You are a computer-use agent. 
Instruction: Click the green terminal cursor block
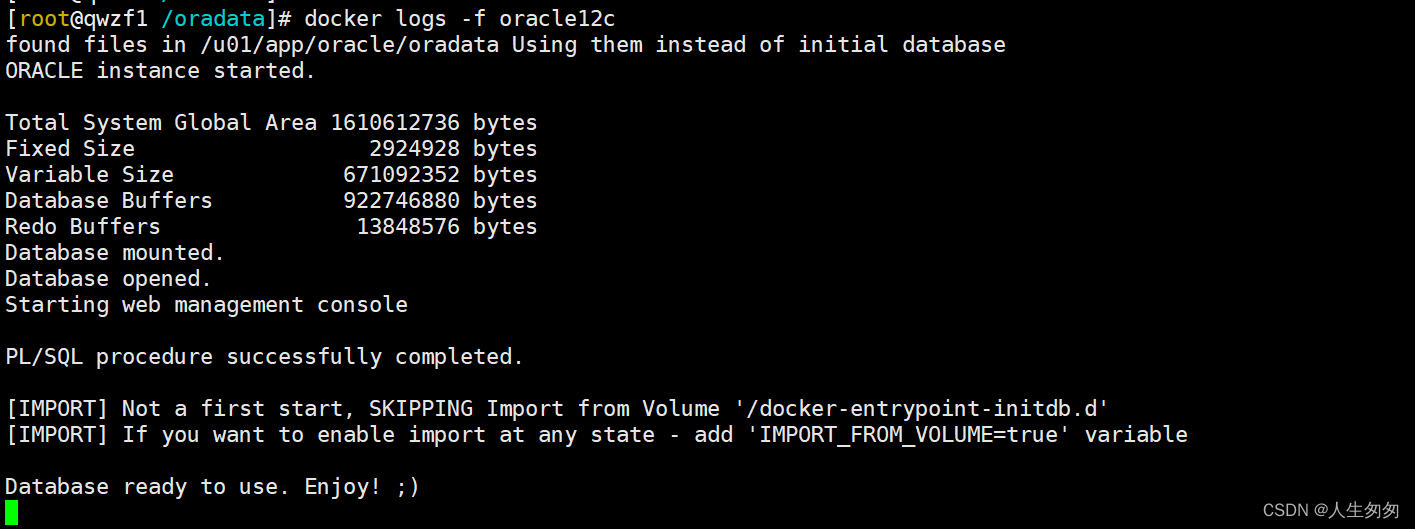point(11,513)
